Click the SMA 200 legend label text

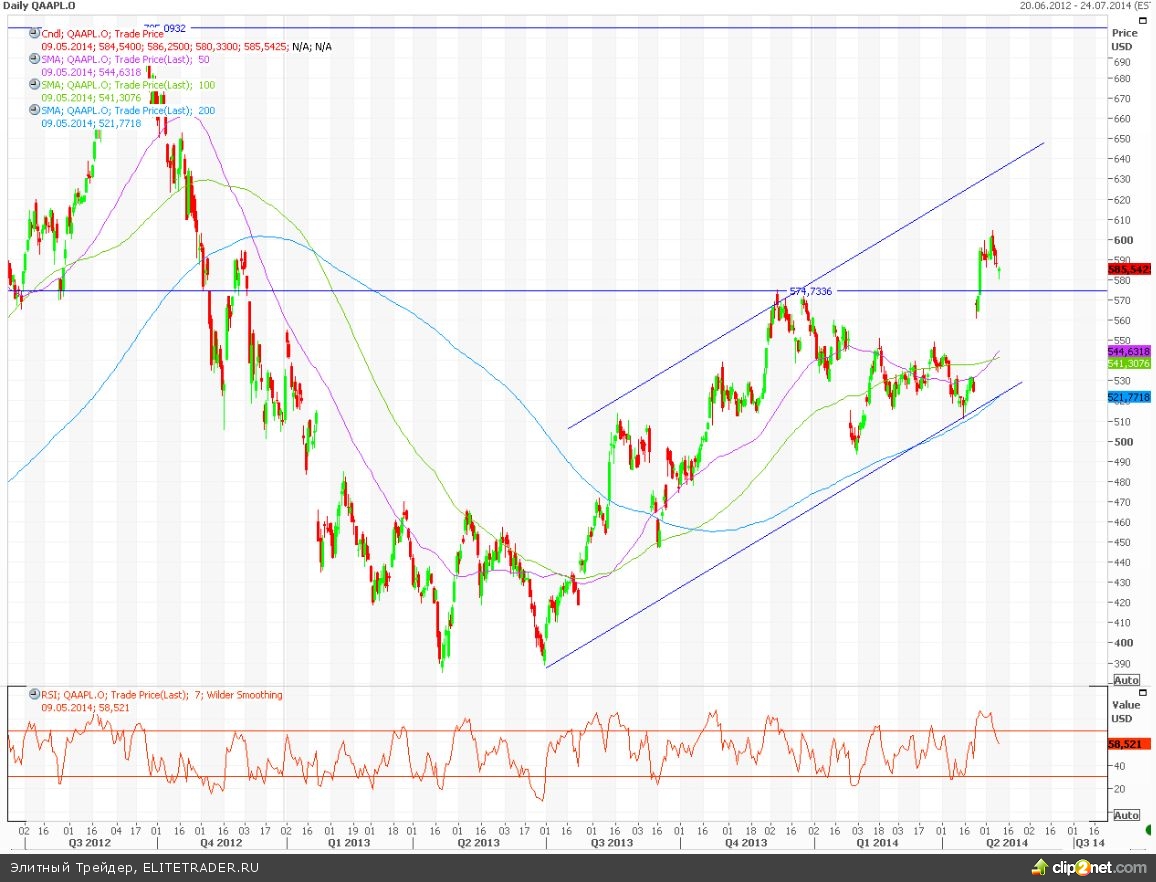pos(128,111)
